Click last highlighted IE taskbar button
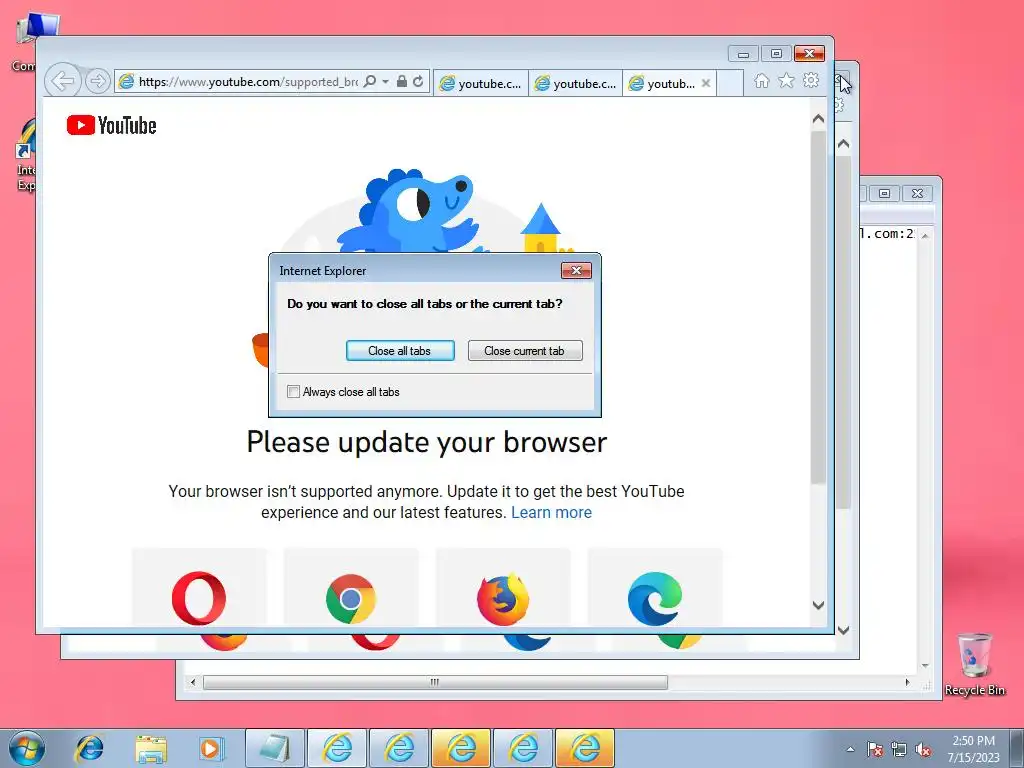The width and height of the screenshot is (1024, 768). pos(585,748)
